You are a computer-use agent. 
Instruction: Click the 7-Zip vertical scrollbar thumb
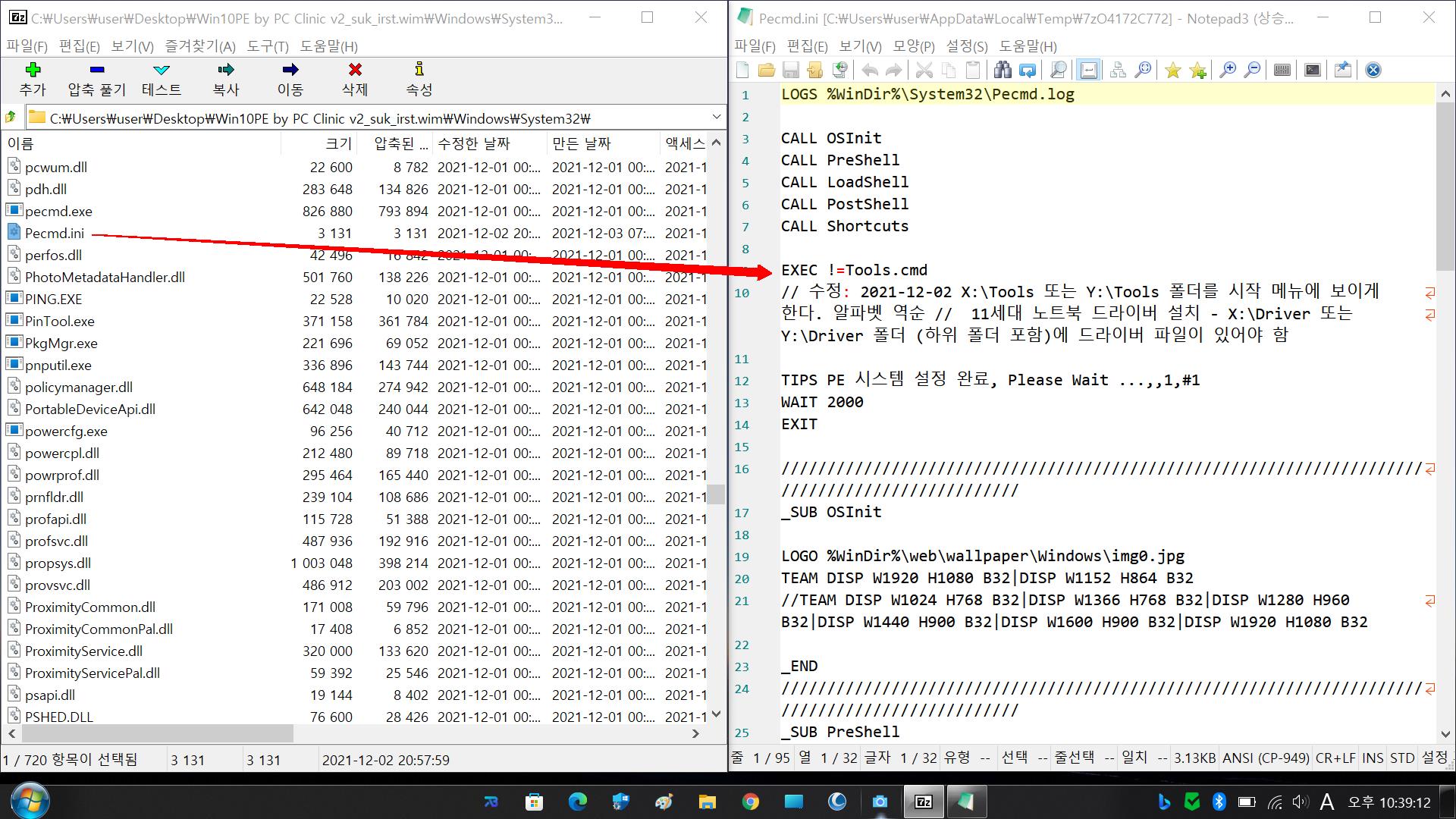(x=716, y=494)
